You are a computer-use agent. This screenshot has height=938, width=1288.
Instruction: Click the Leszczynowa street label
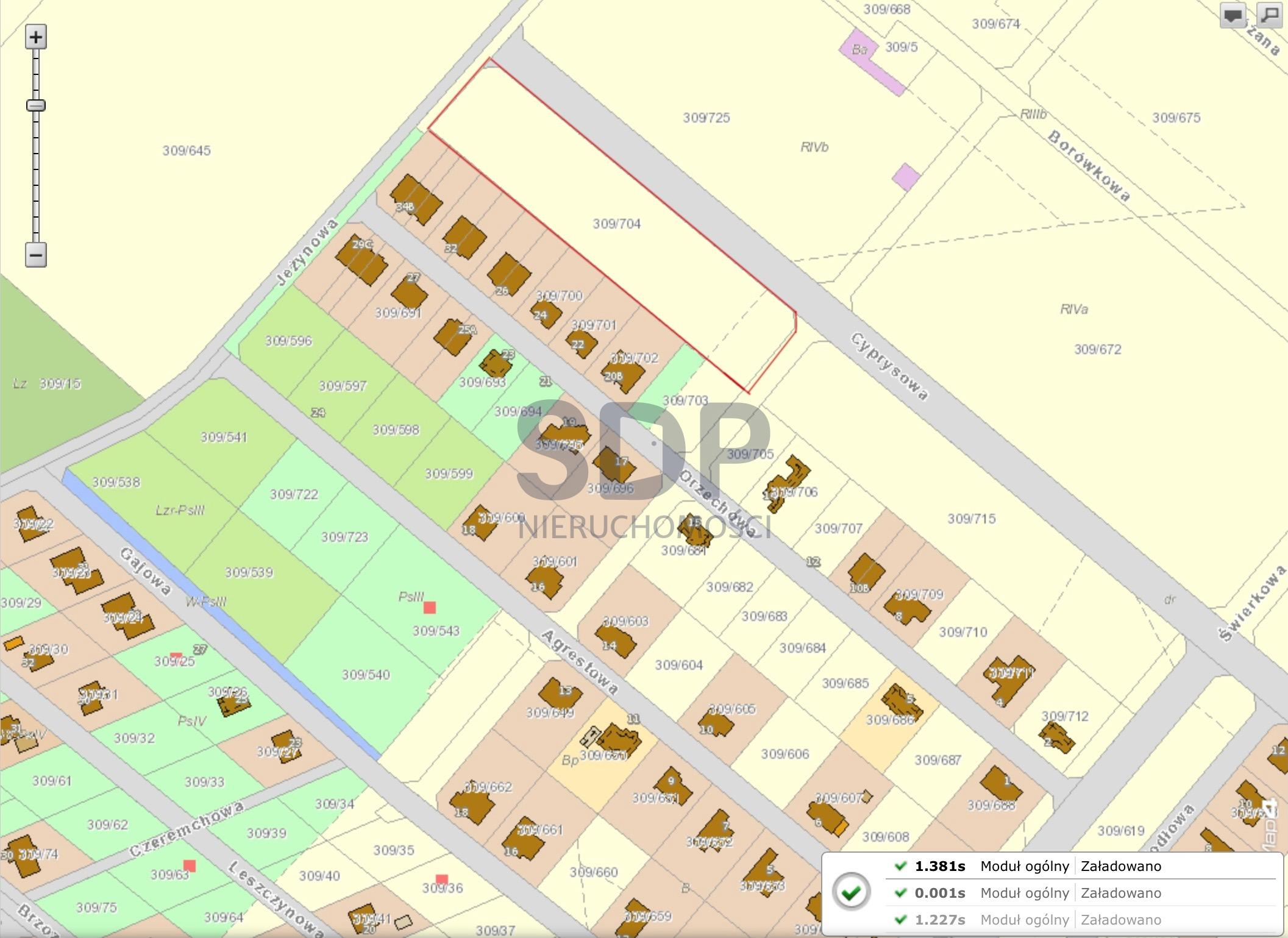pyautogui.click(x=276, y=898)
